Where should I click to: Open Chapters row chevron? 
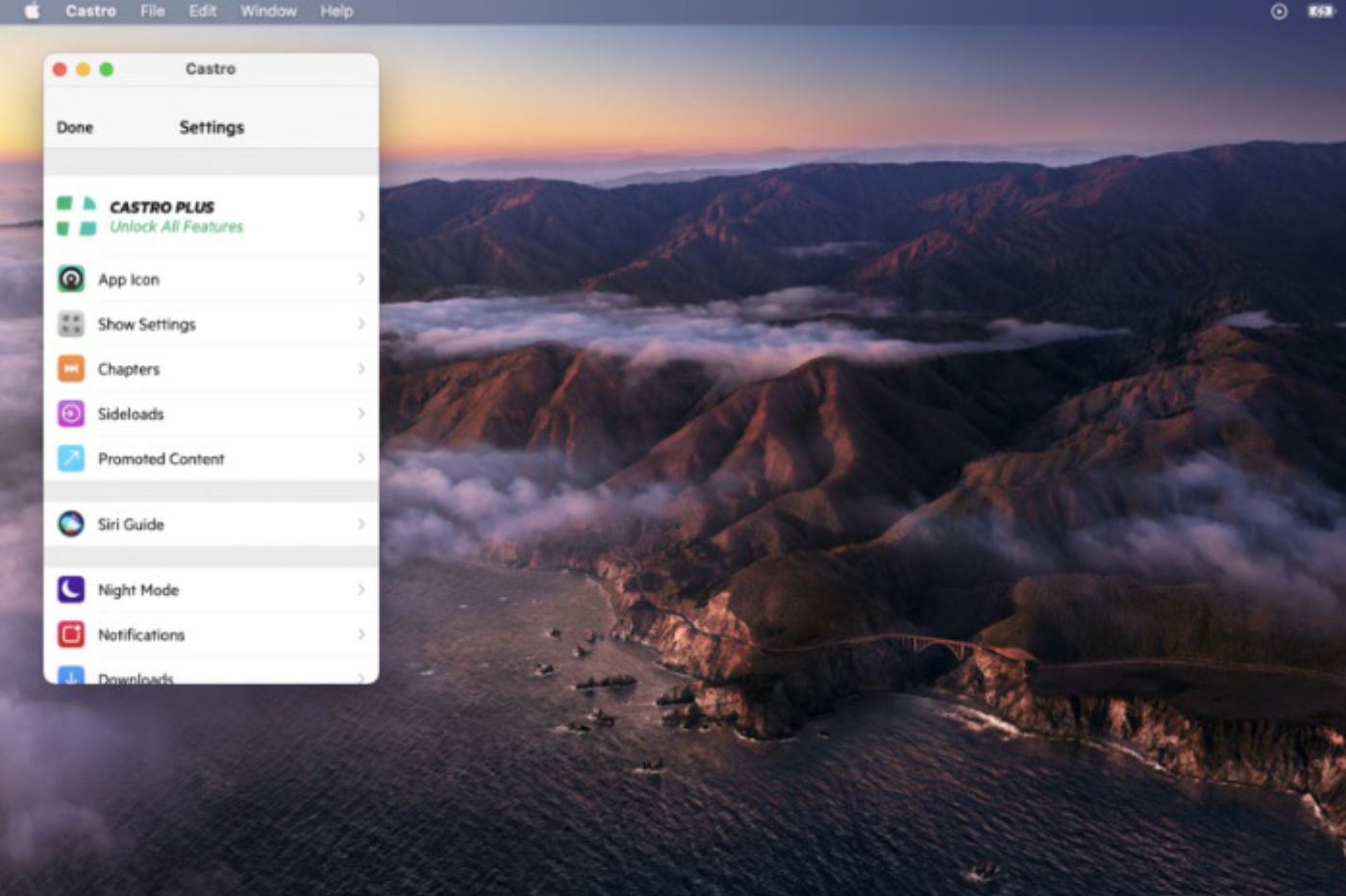(361, 369)
